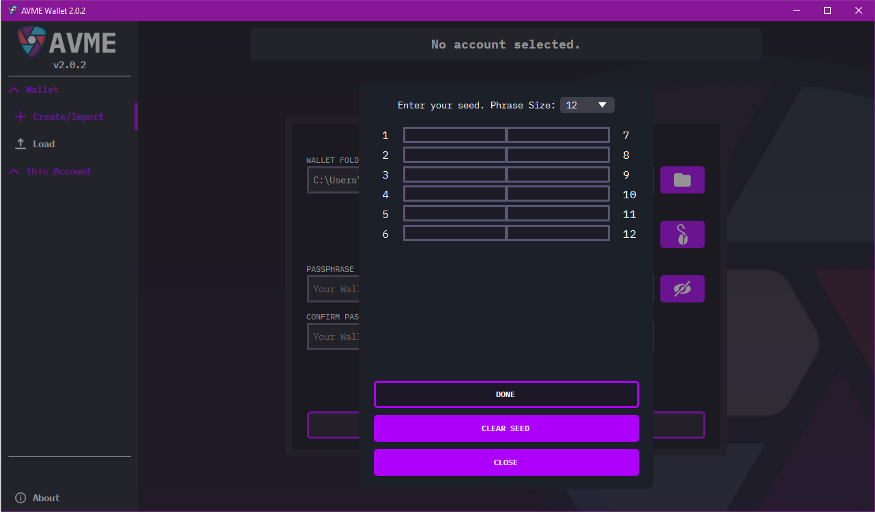
Task: Focus seed word field number 12
Action: point(558,234)
